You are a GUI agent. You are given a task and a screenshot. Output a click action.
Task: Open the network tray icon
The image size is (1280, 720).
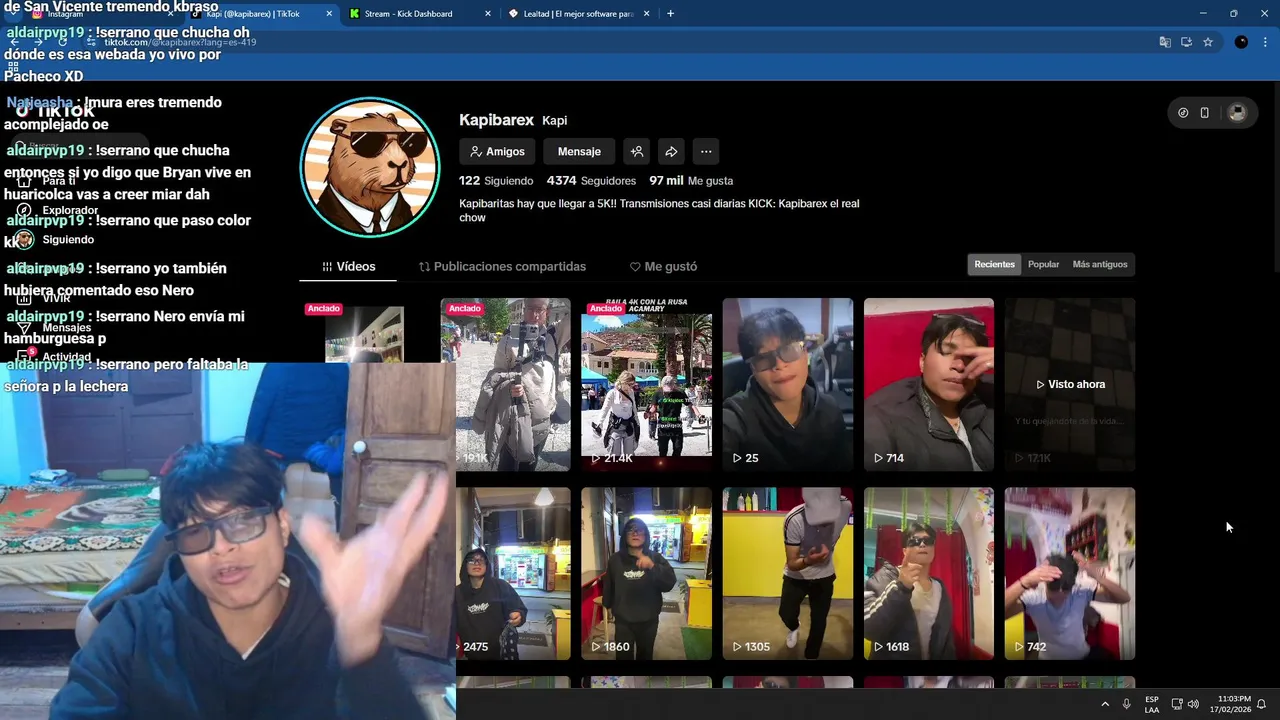1177,704
